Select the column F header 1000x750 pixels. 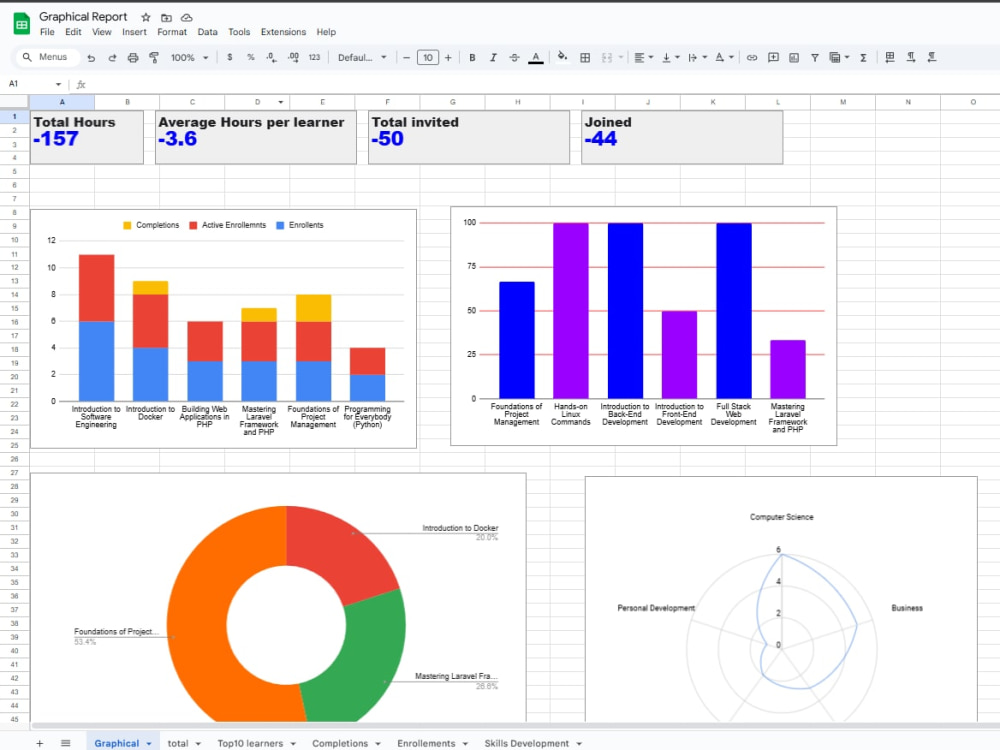[387, 102]
